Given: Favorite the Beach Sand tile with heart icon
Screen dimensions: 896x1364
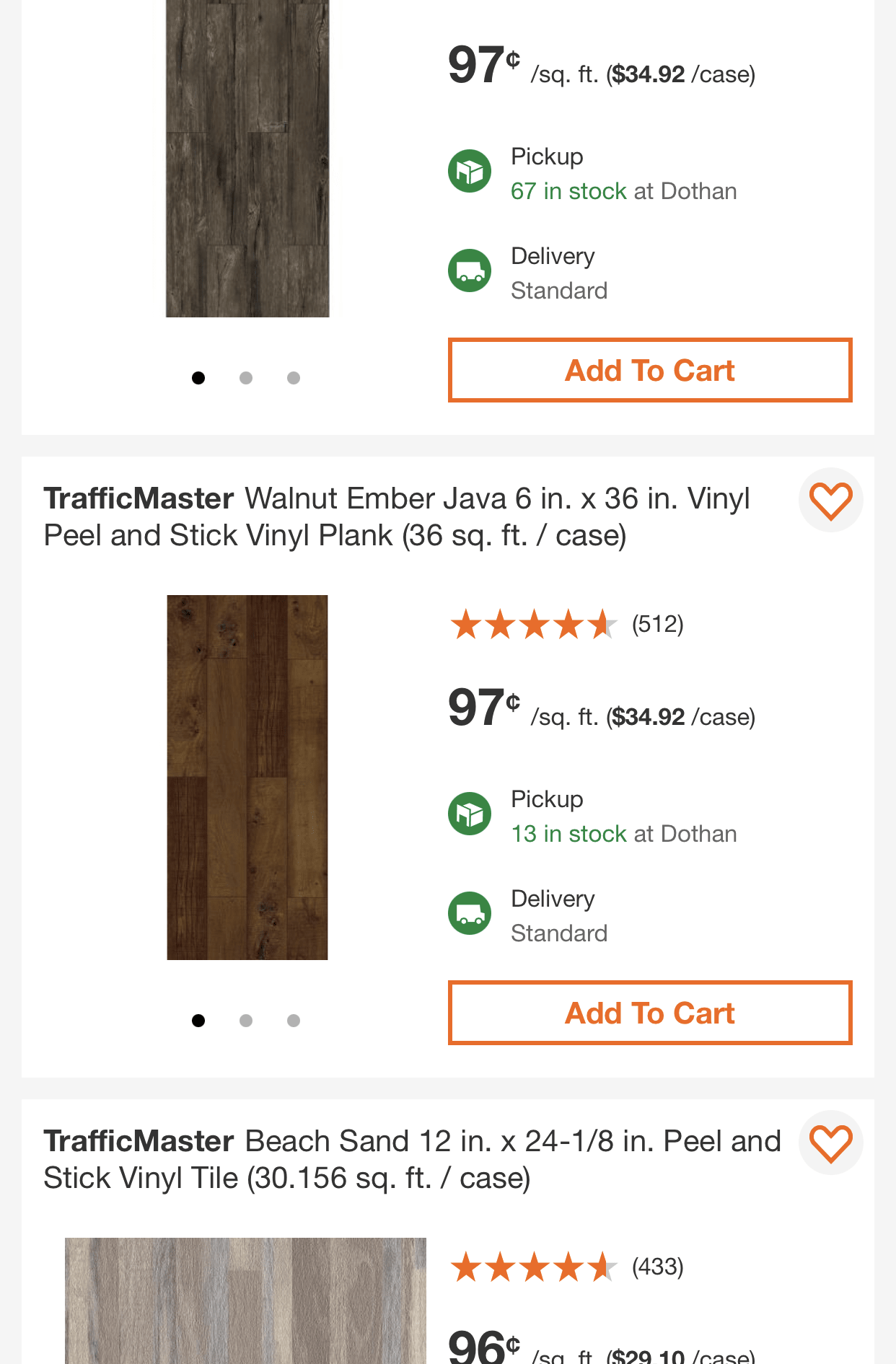Looking at the screenshot, I should tap(831, 1143).
